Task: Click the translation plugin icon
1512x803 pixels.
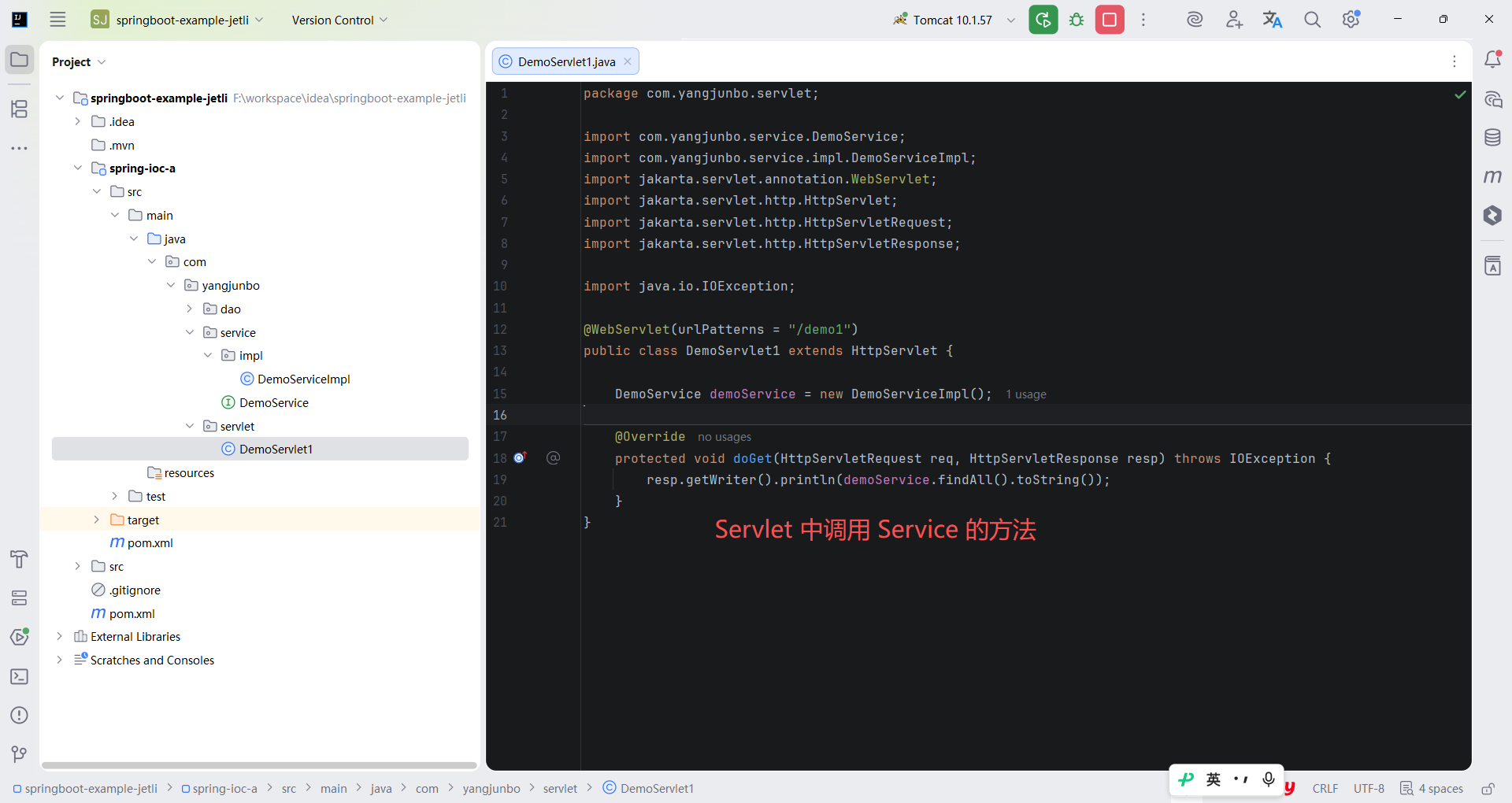Action: click(1273, 20)
